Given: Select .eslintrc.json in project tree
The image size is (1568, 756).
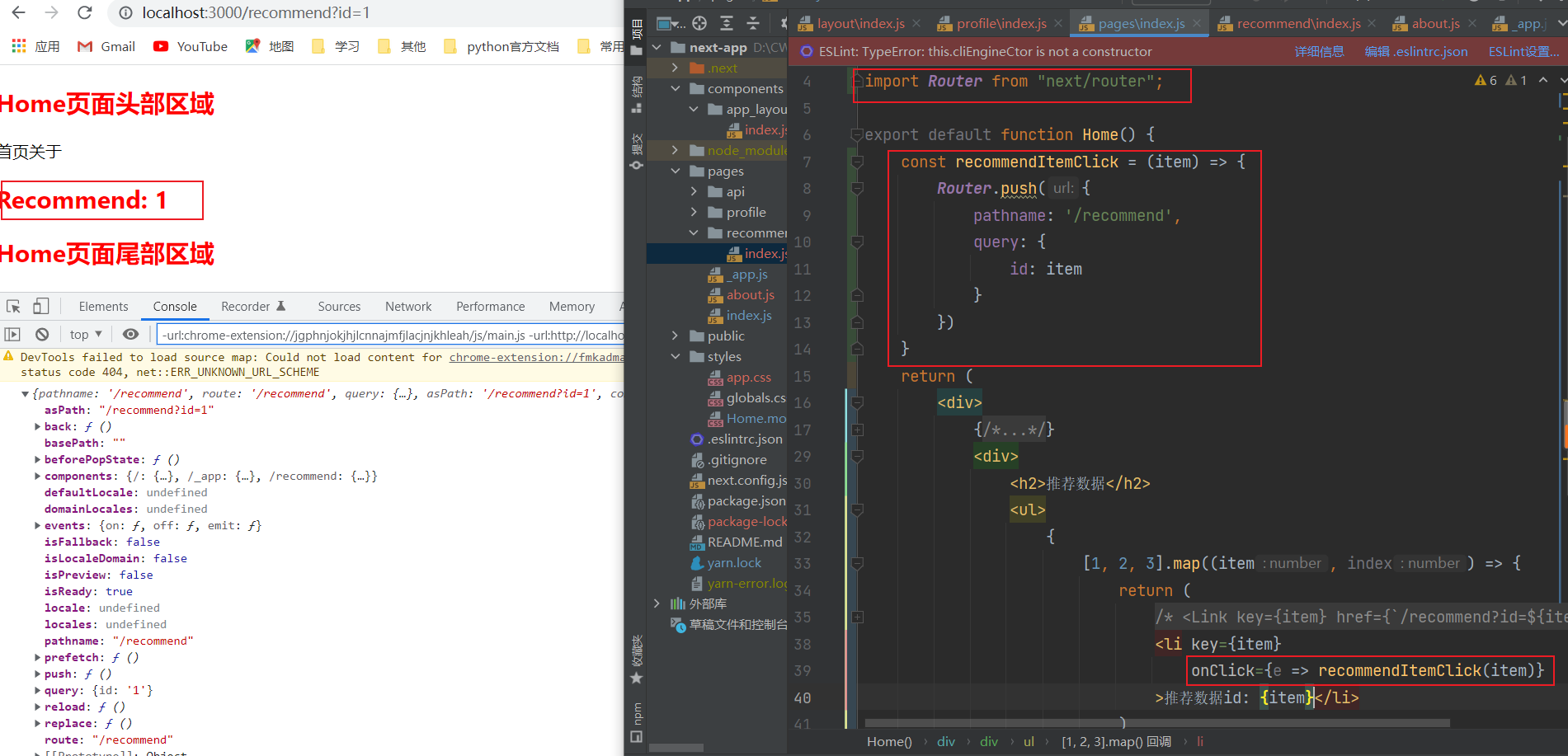Looking at the screenshot, I should click(x=737, y=439).
